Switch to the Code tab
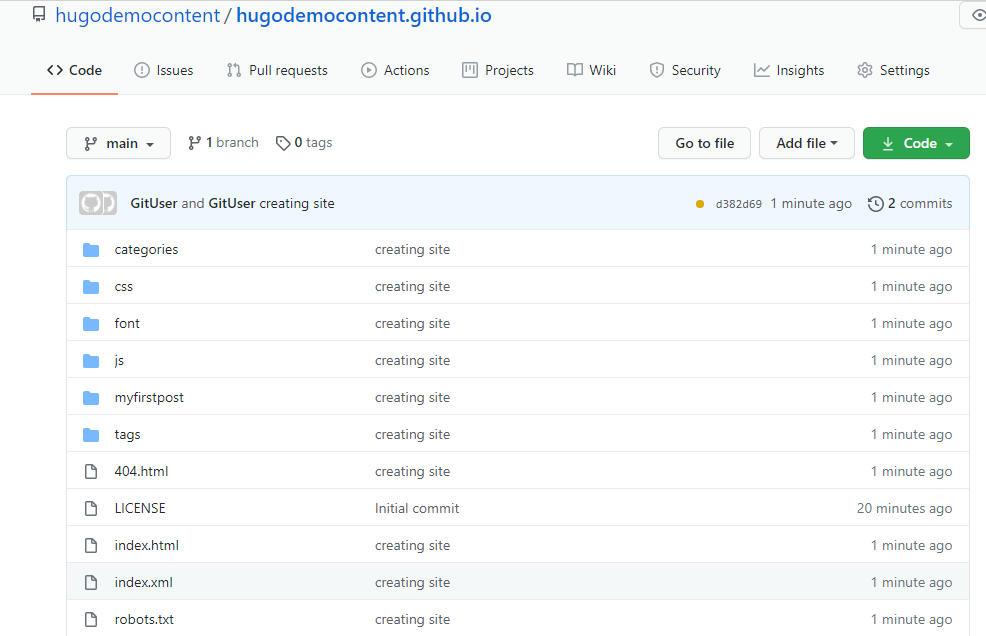This screenshot has width=986, height=636. [x=74, y=70]
